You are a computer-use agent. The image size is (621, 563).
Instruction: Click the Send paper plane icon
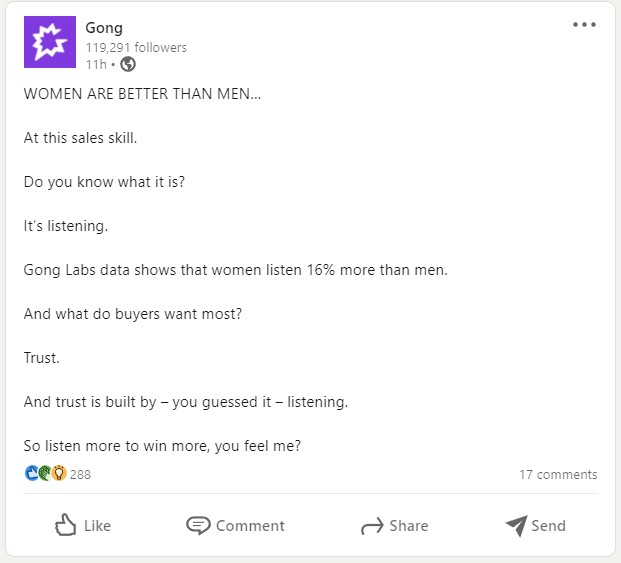click(x=516, y=526)
